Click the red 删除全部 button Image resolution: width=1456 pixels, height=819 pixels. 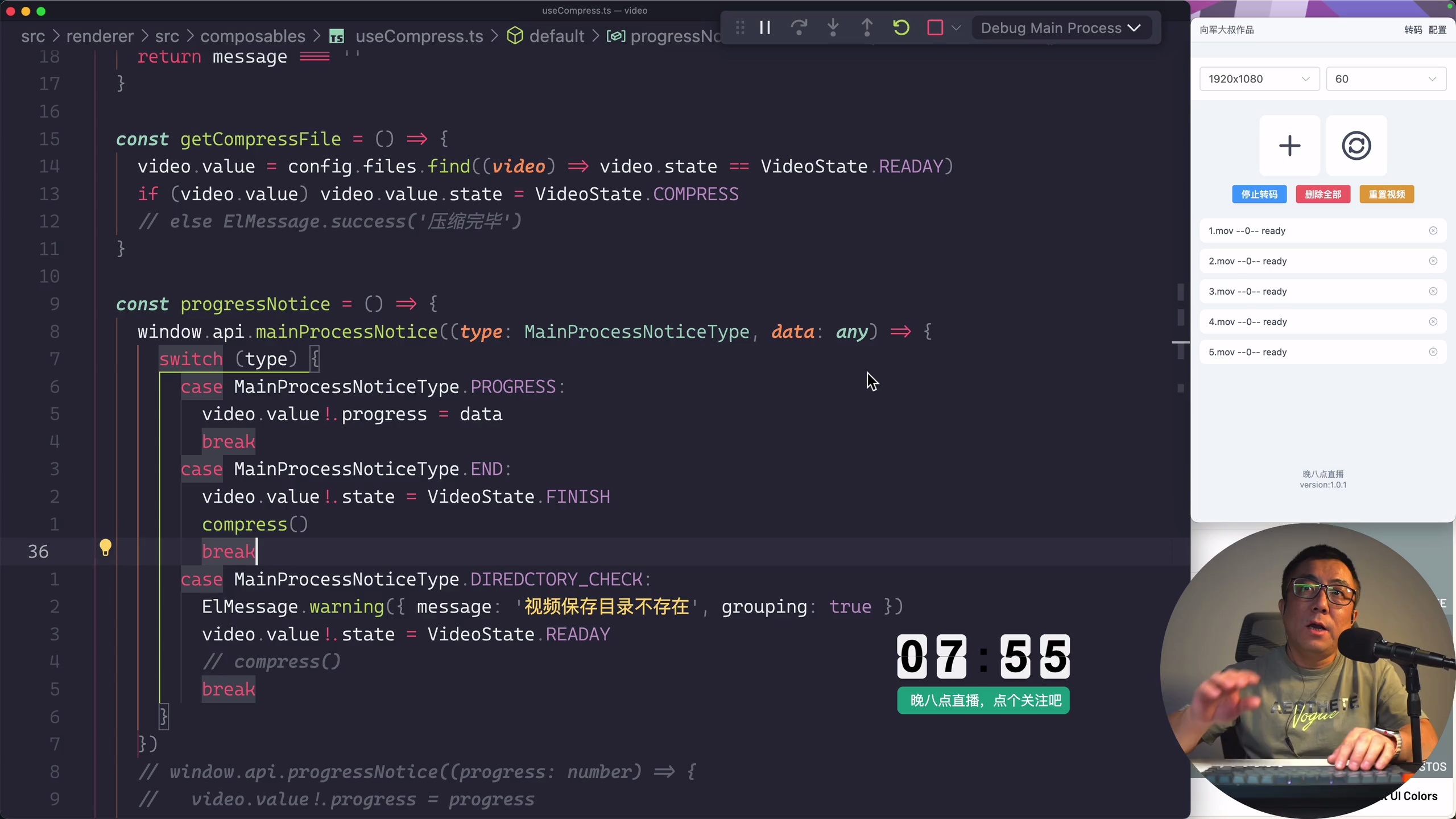pos(1322,194)
